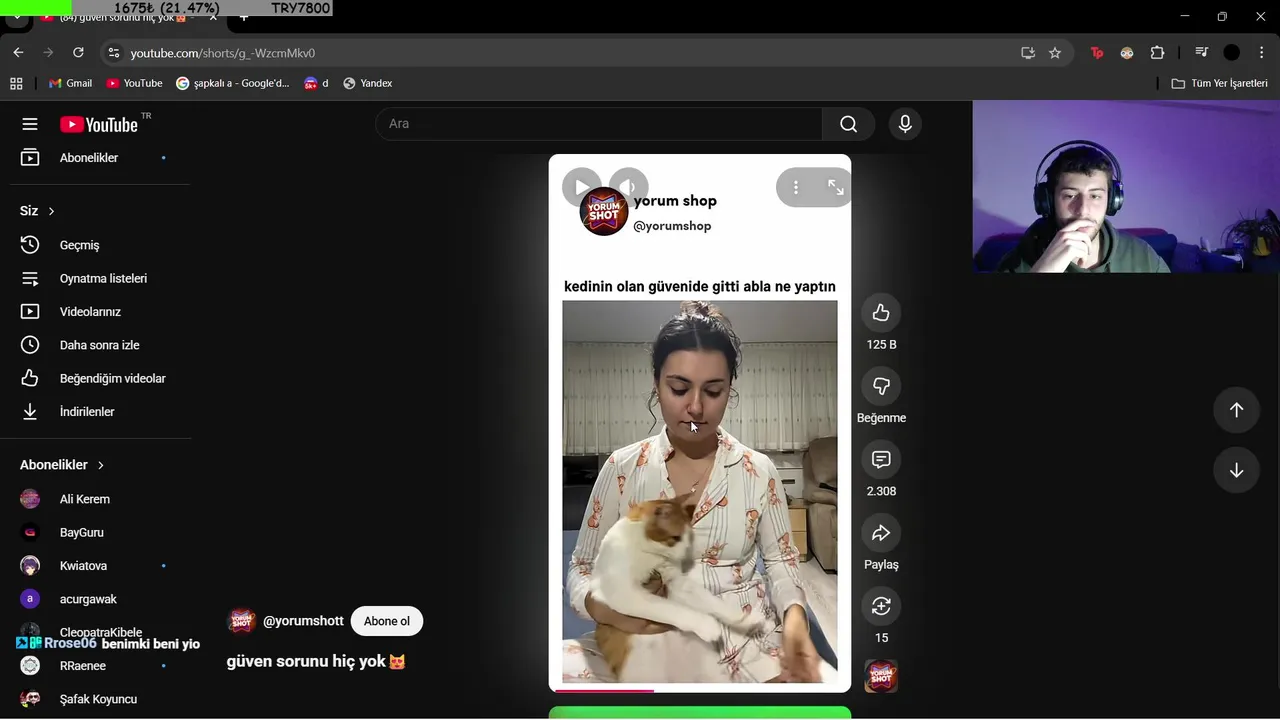Image resolution: width=1280 pixels, height=720 pixels.
Task: Open the Yandex bookmark
Action: click(x=367, y=83)
